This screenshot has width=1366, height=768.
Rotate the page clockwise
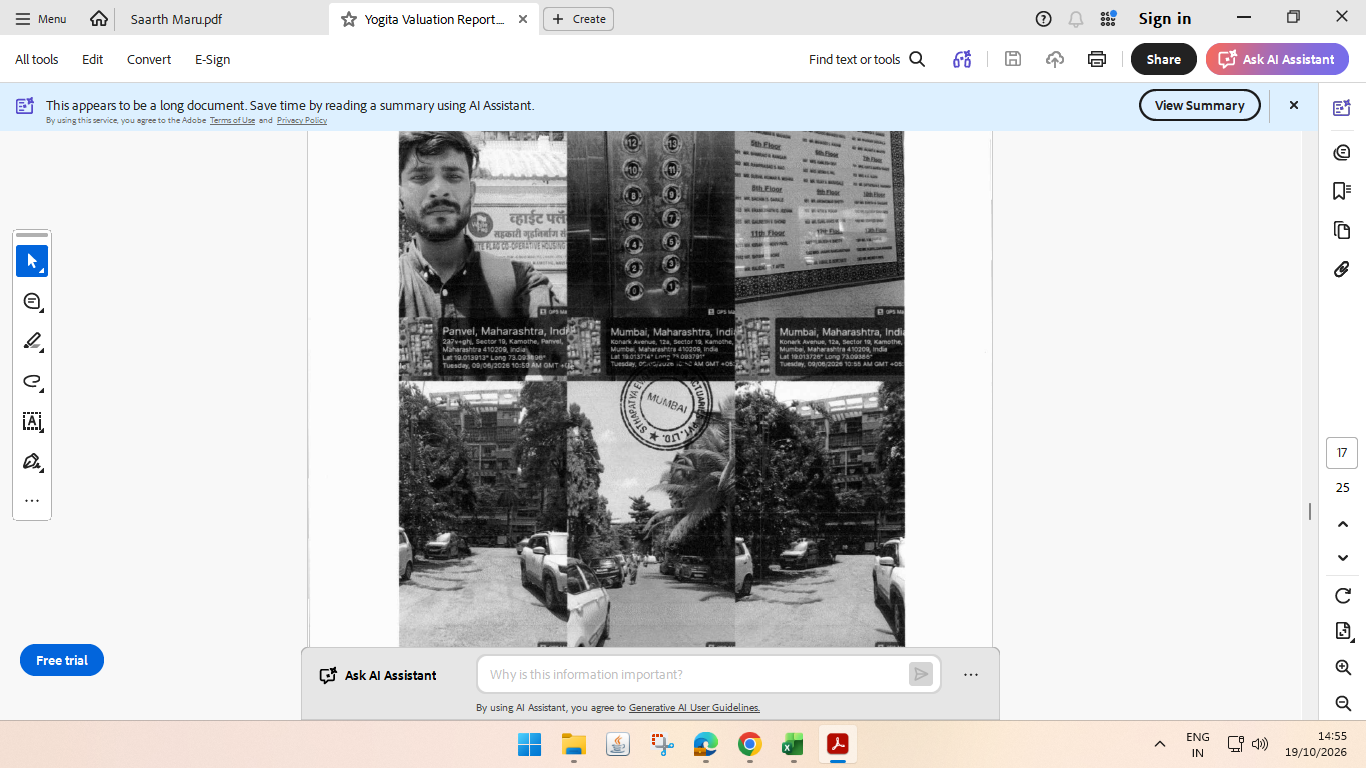click(1343, 596)
